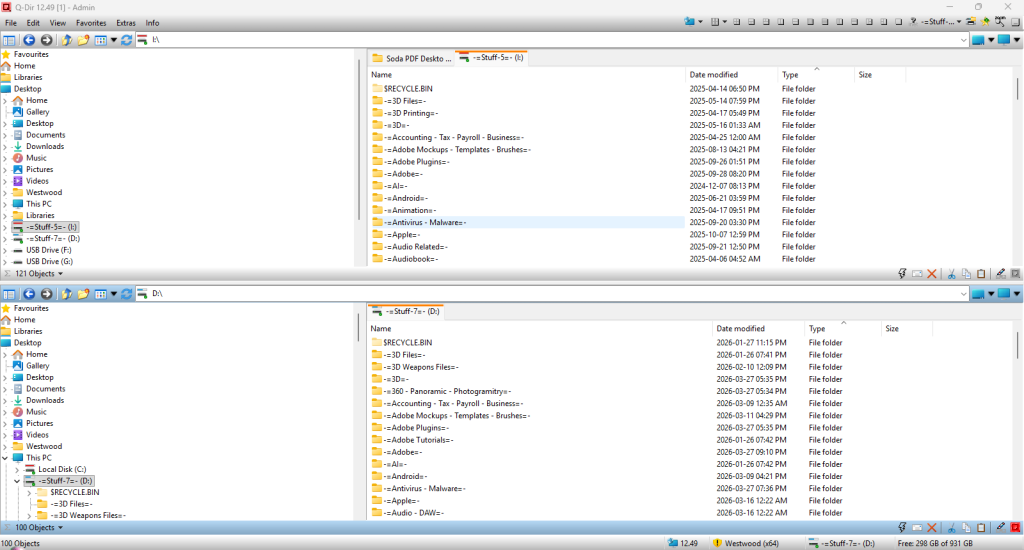
Task: Click Up one folder icon in top pane
Action: (66, 40)
